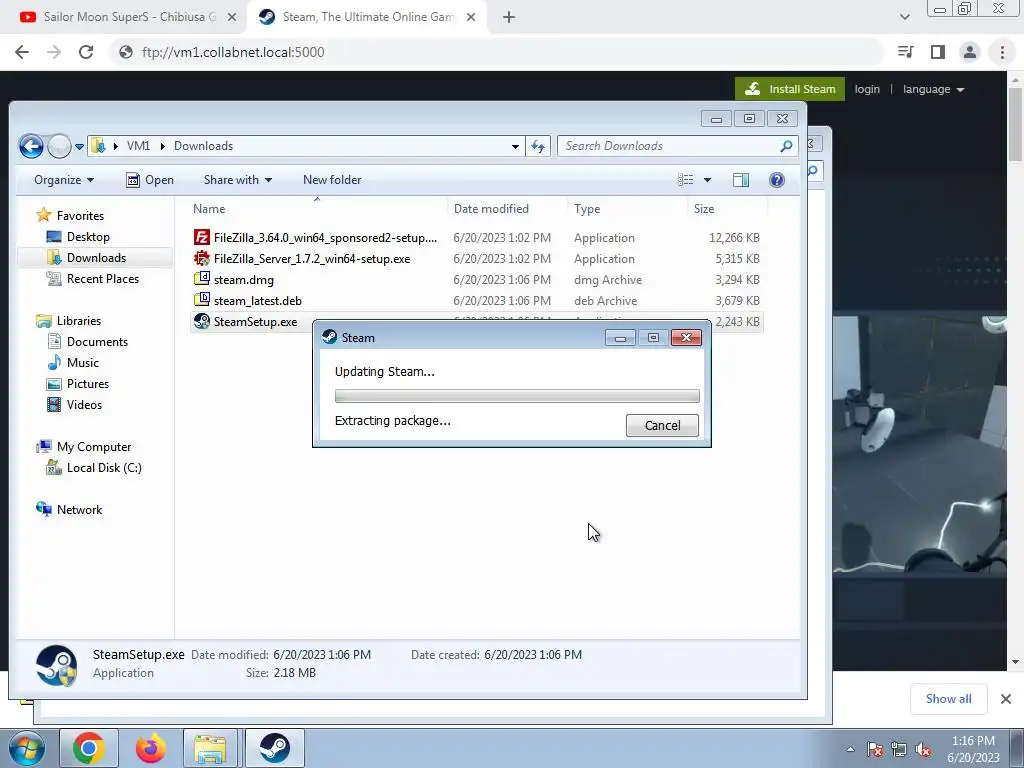Screen dimensions: 1024x768
Task: Toggle Chrome side panel icon
Action: coord(938,52)
